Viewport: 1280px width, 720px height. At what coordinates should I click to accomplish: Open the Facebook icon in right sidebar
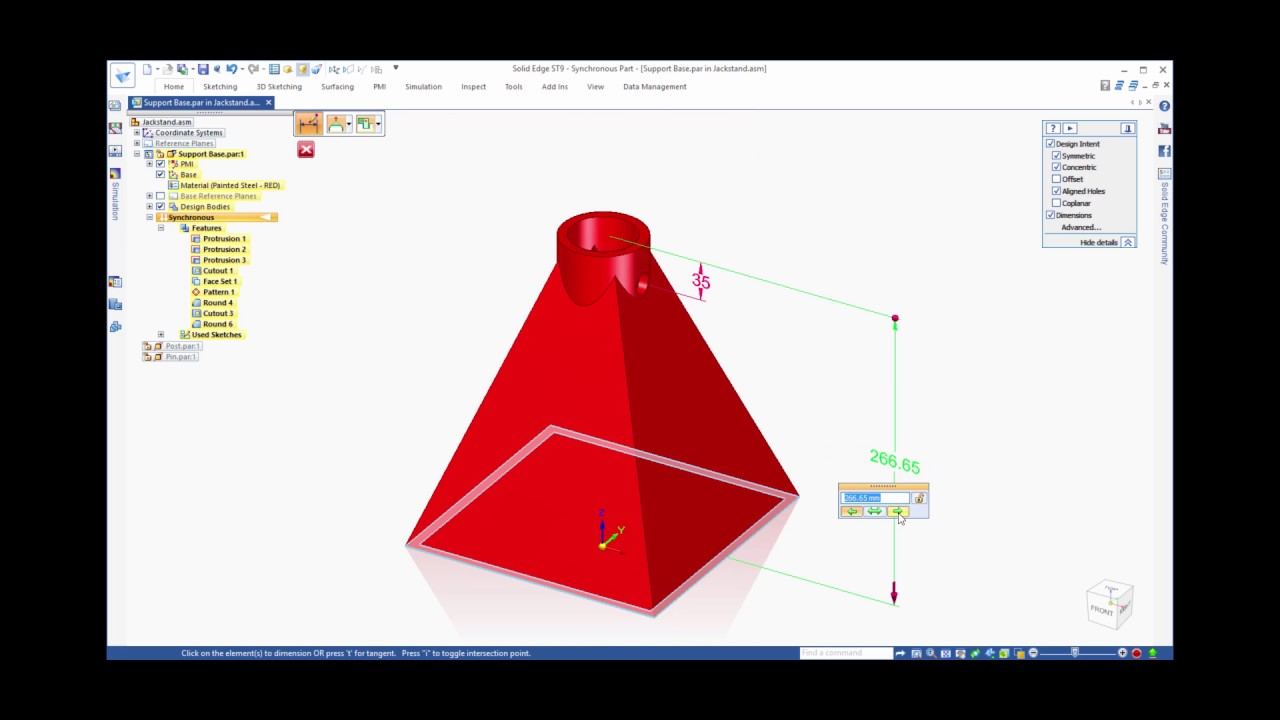(1164, 151)
